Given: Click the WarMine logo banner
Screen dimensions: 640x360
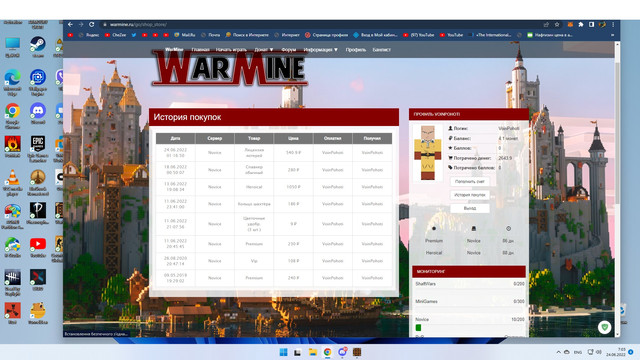Looking at the screenshot, I should 229,68.
